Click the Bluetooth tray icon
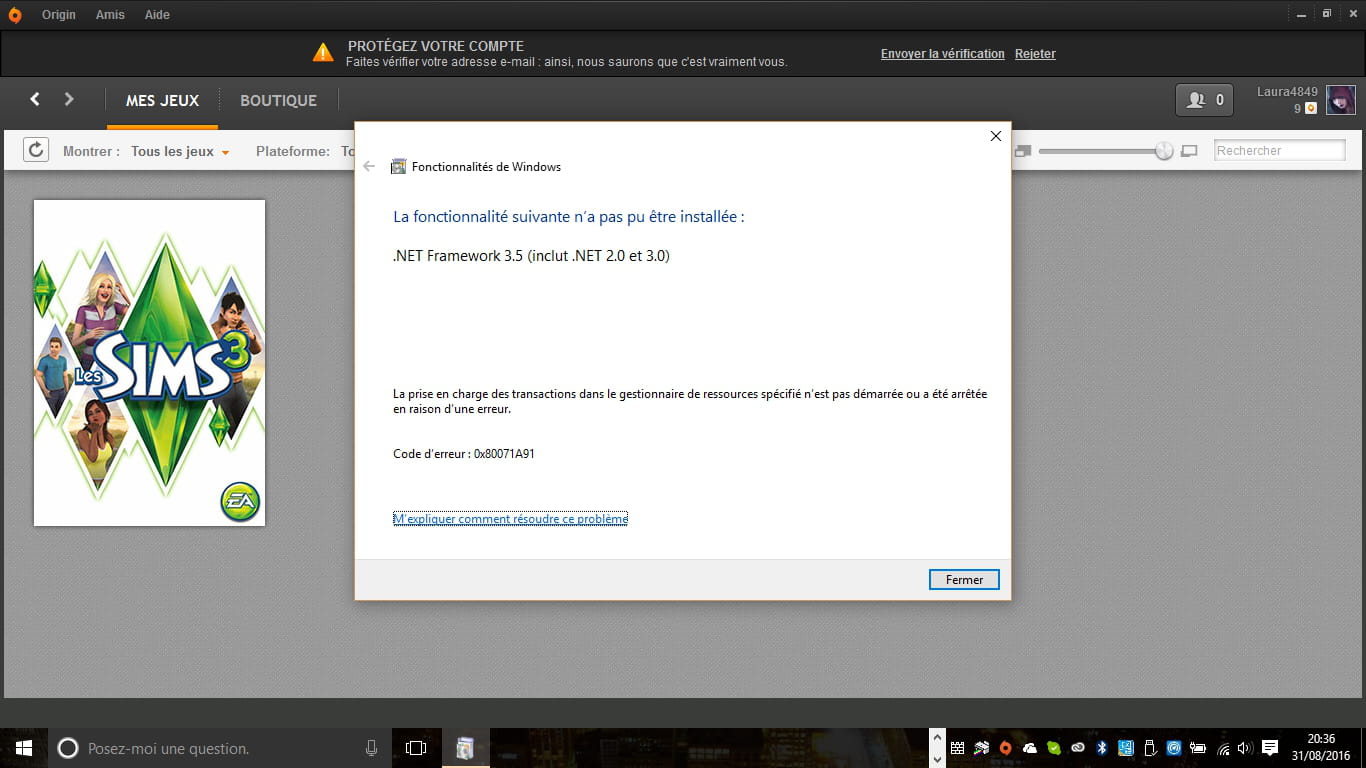This screenshot has height=768, width=1366. click(x=1101, y=748)
